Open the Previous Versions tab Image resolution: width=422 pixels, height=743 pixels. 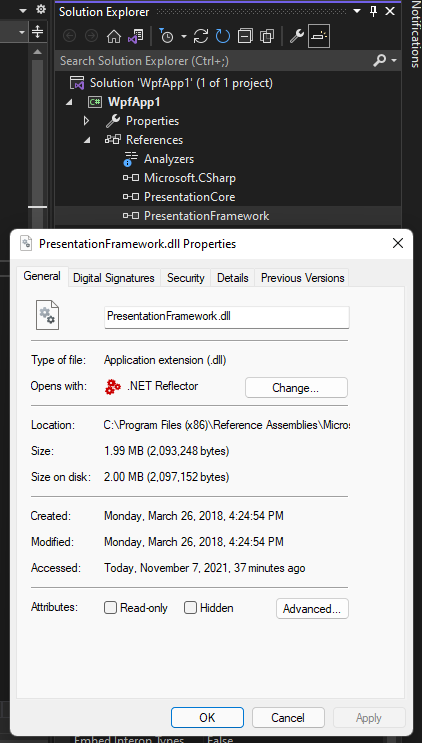pyautogui.click(x=302, y=278)
